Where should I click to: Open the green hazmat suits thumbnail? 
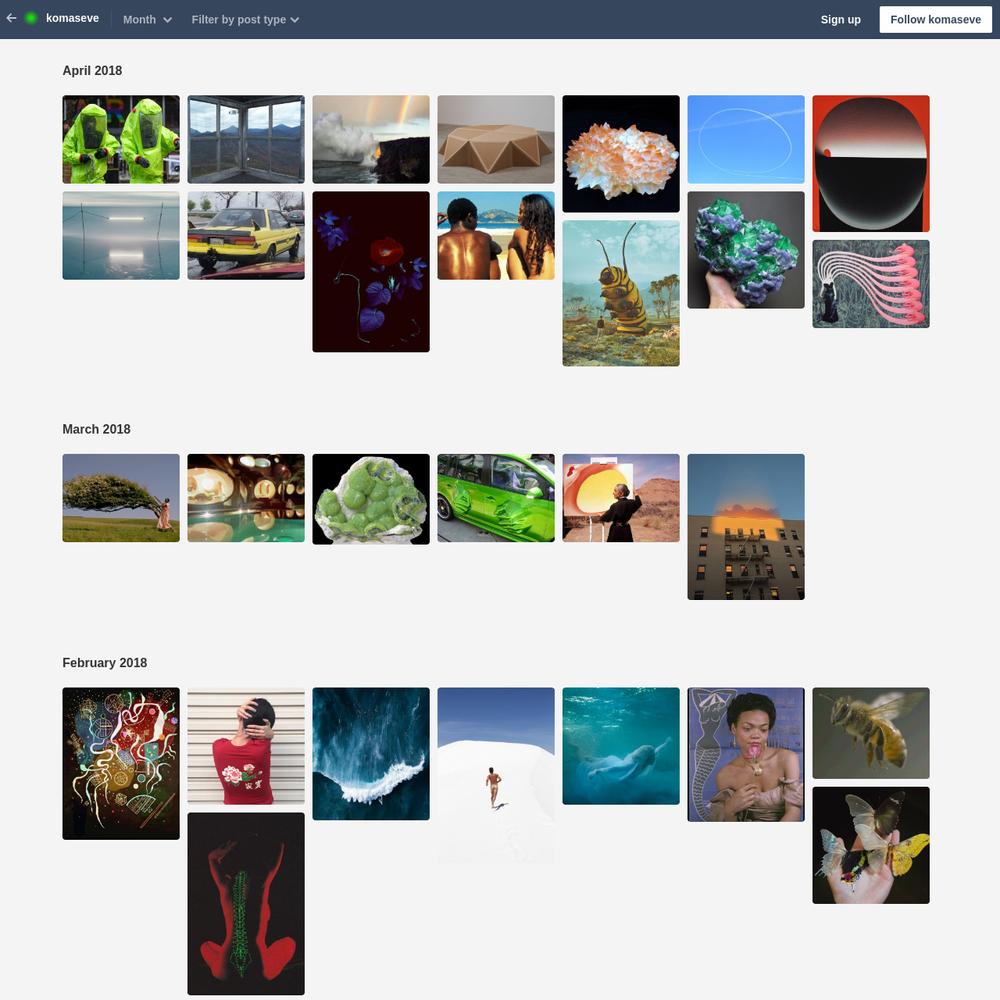pyautogui.click(x=121, y=140)
